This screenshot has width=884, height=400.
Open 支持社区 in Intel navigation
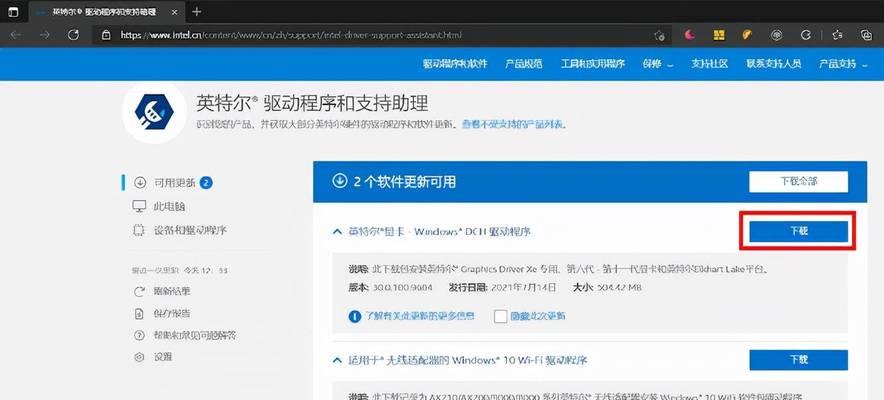(x=710, y=64)
